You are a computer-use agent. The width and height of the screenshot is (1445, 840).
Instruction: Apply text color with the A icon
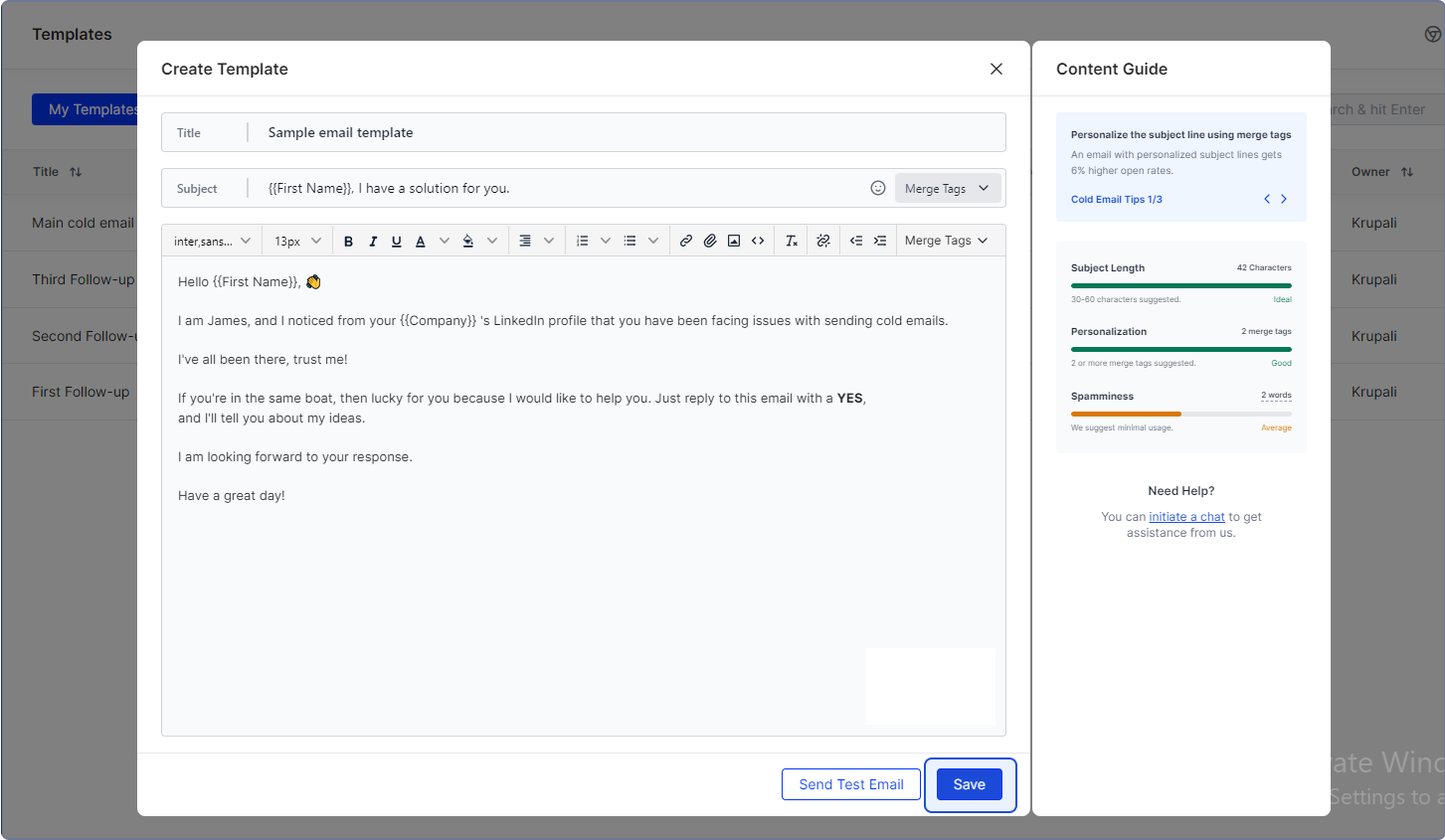point(421,241)
